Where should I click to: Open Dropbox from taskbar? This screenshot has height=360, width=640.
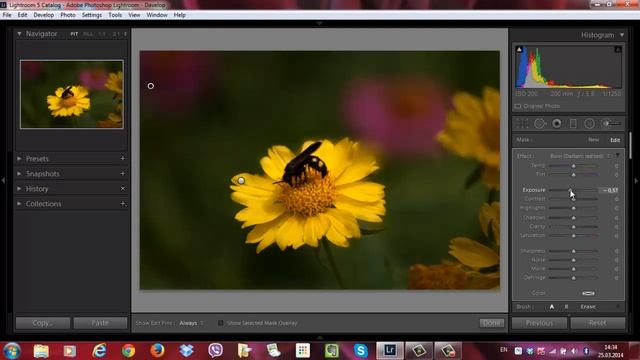(186, 351)
